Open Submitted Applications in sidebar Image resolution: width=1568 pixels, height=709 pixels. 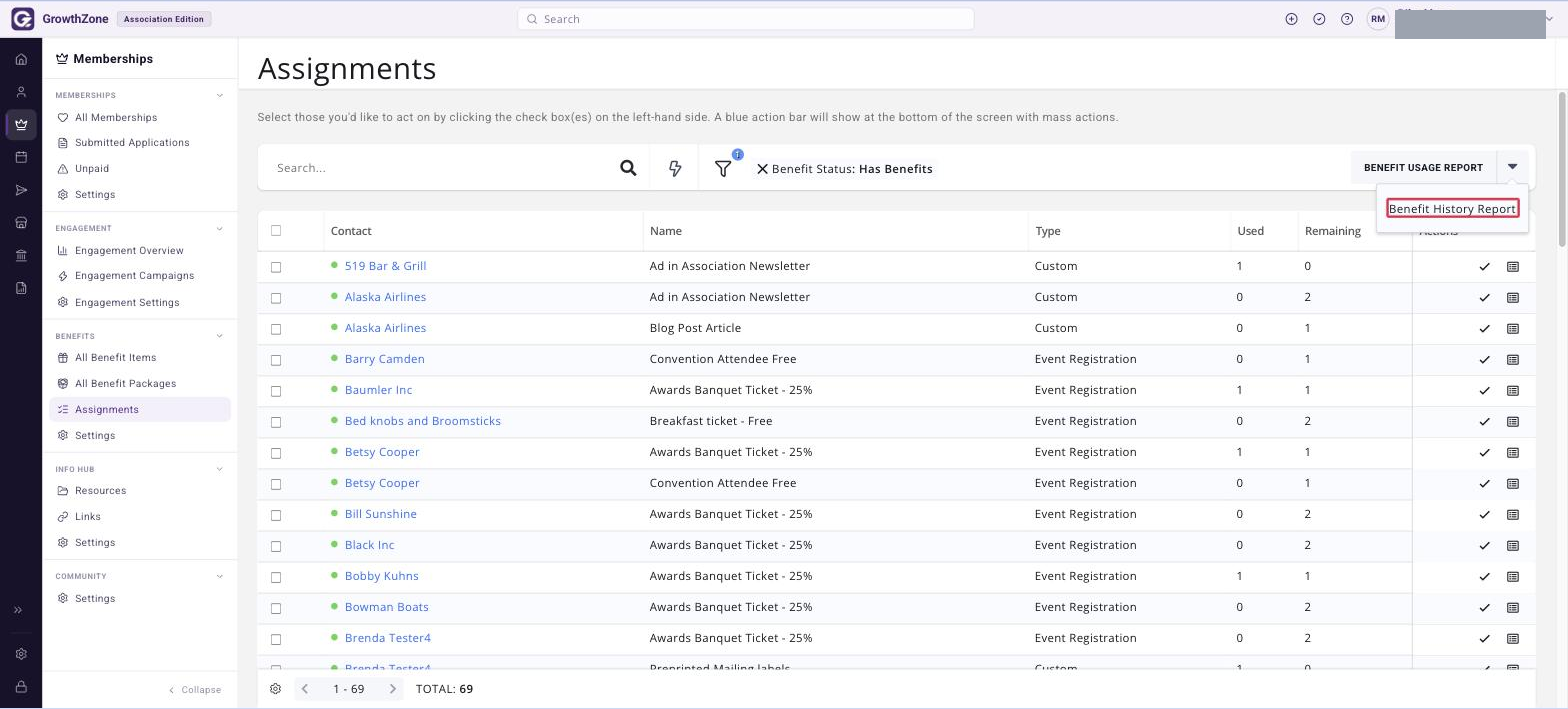pyautogui.click(x=132, y=143)
